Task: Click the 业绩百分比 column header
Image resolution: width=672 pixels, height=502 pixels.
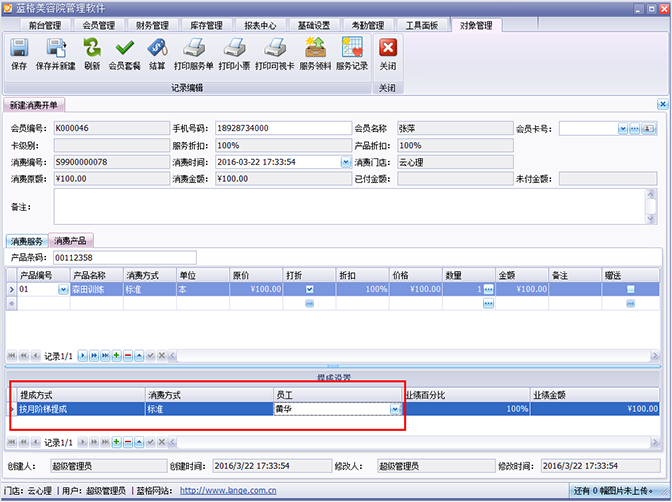Action: click(x=466, y=395)
